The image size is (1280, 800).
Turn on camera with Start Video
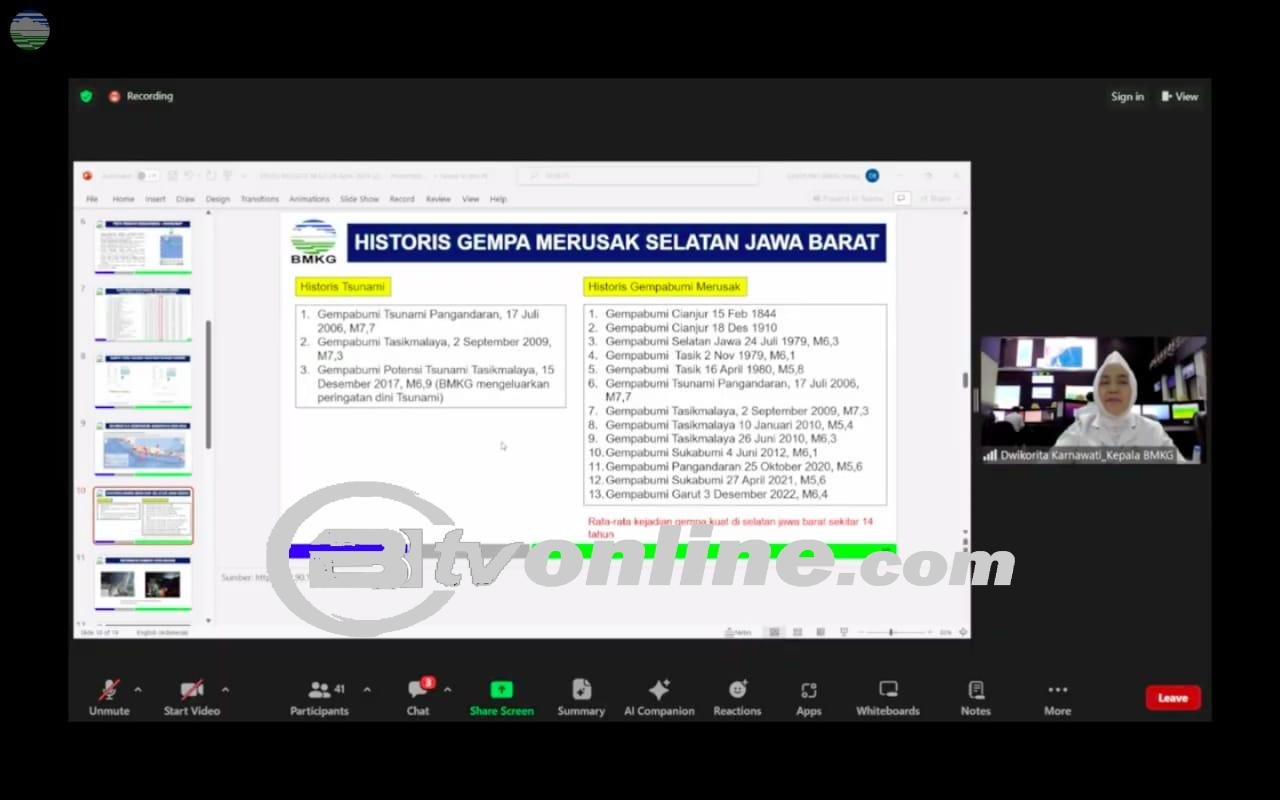191,690
